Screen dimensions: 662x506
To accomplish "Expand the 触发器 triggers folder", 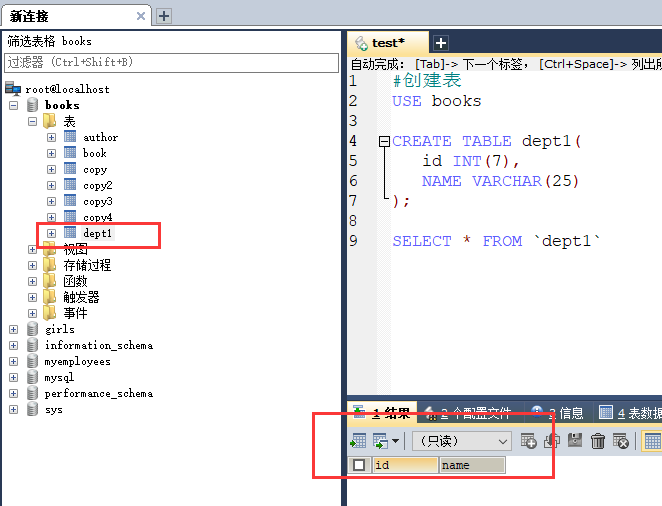I will coord(33,298).
